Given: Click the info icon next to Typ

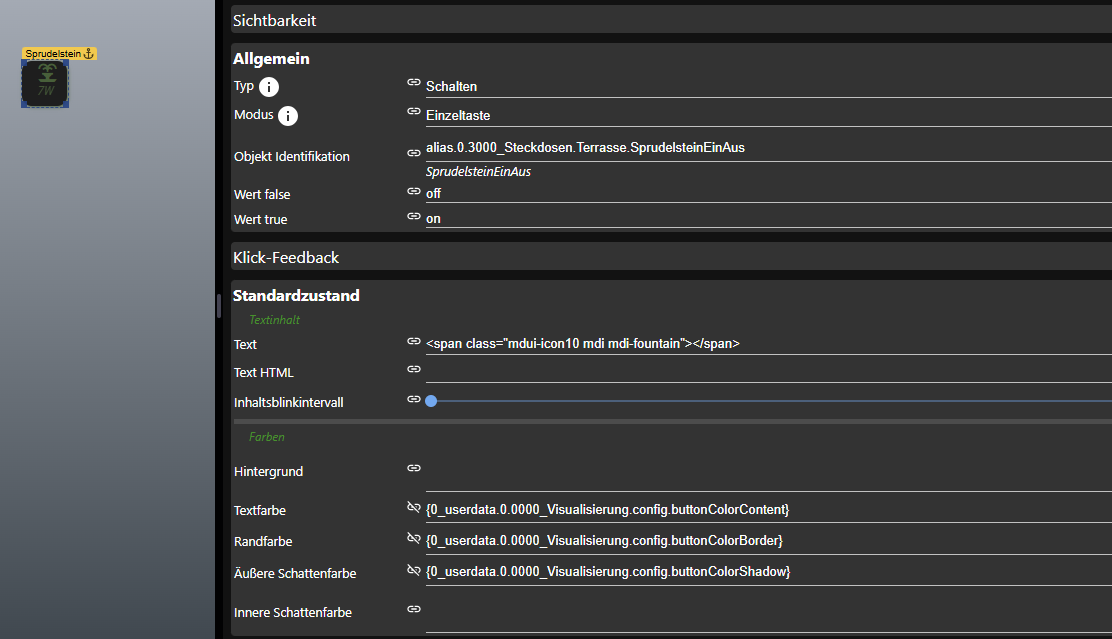Looking at the screenshot, I should (x=269, y=87).
